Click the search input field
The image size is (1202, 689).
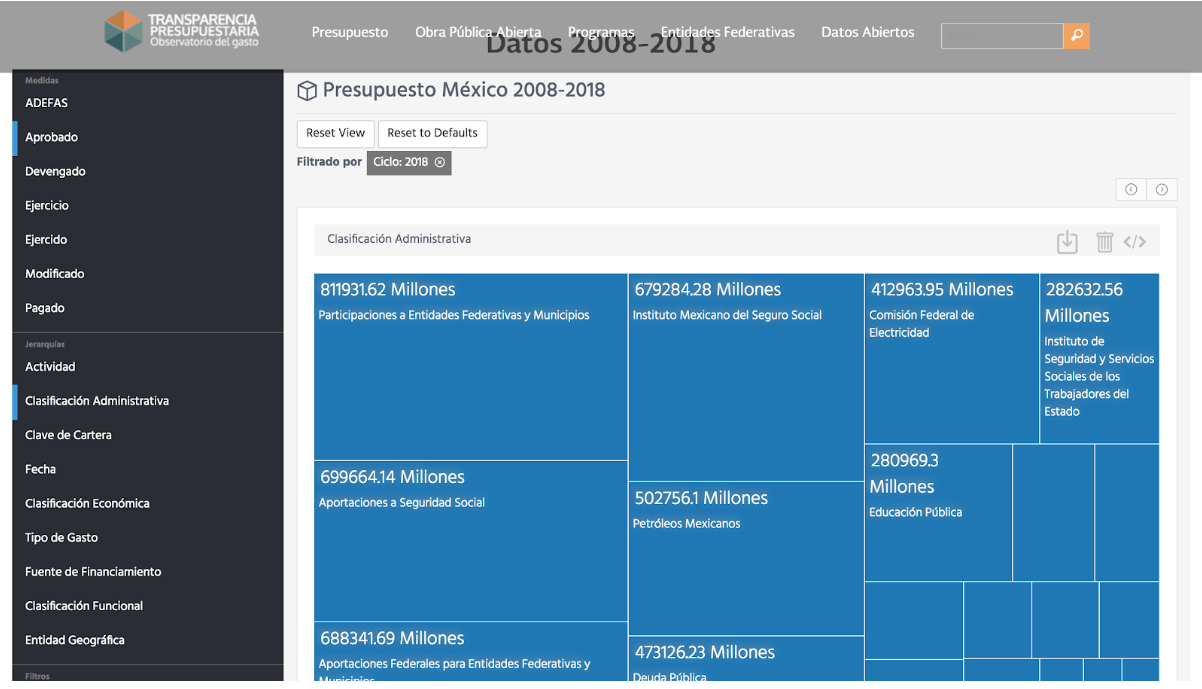pyautogui.click(x=1002, y=36)
